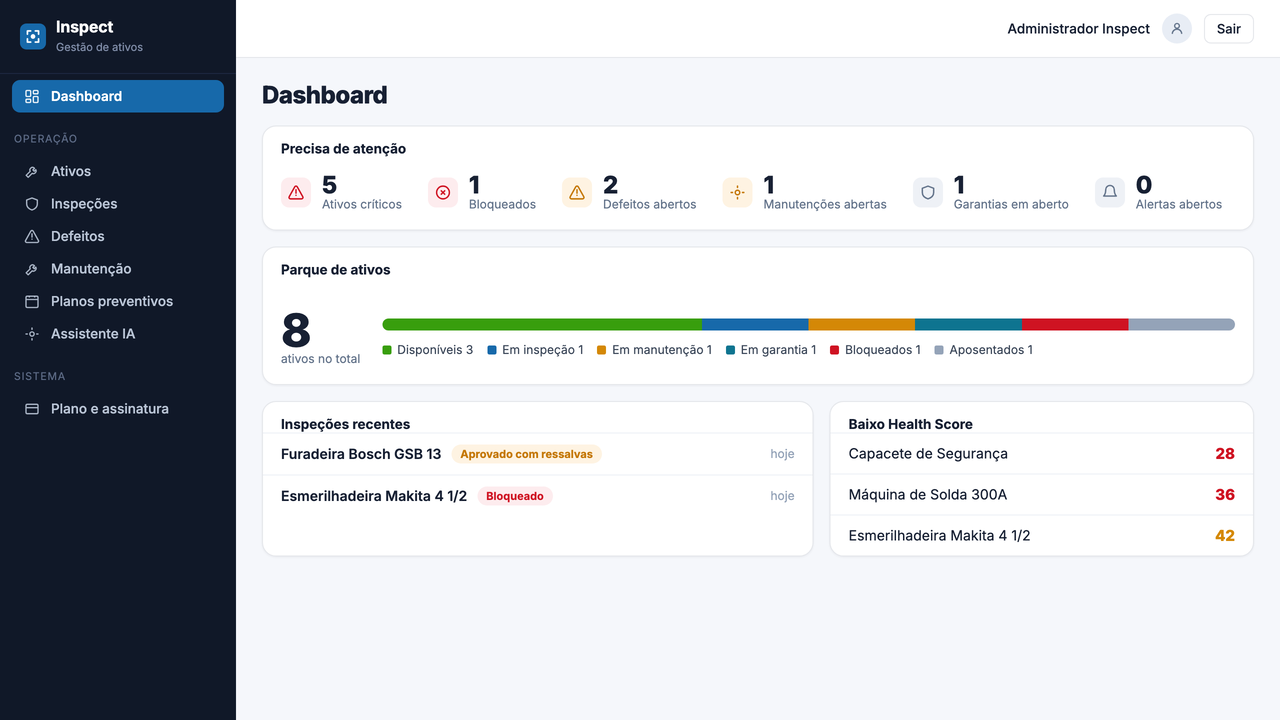Click the Inspect logo icon
This screenshot has height=720, width=1280.
pyautogui.click(x=33, y=37)
